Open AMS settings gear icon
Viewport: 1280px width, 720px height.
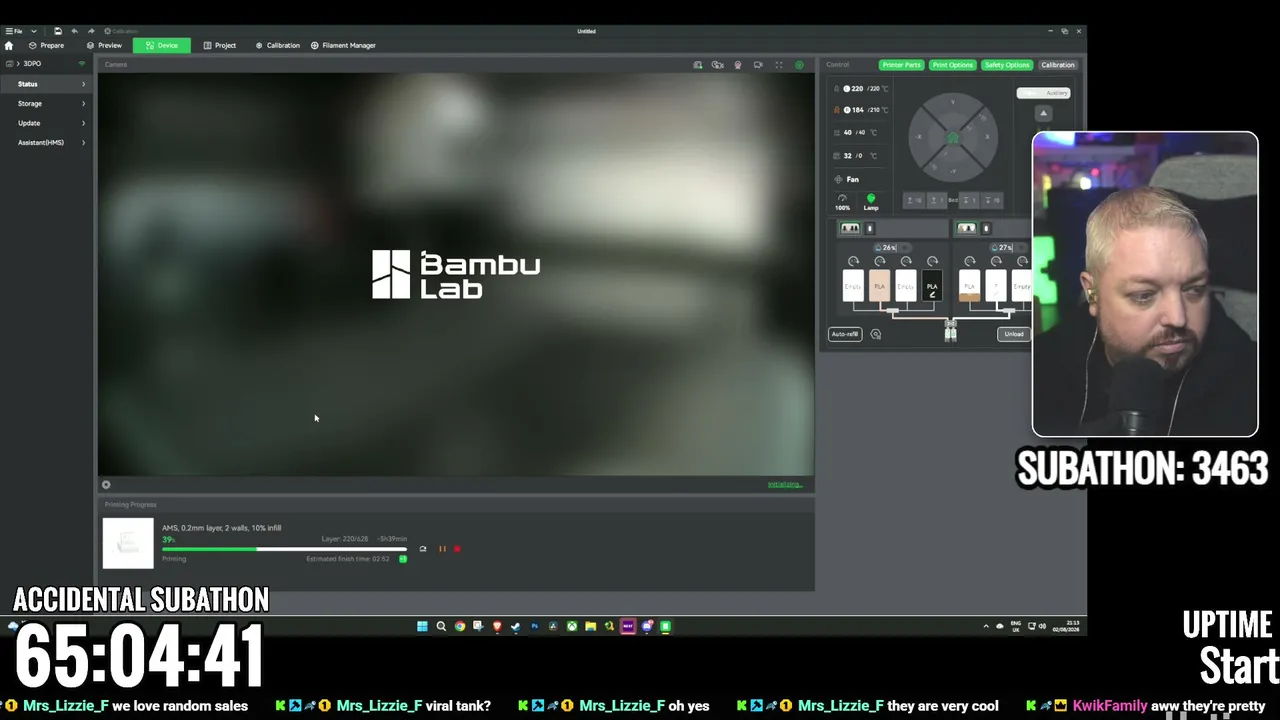(876, 334)
